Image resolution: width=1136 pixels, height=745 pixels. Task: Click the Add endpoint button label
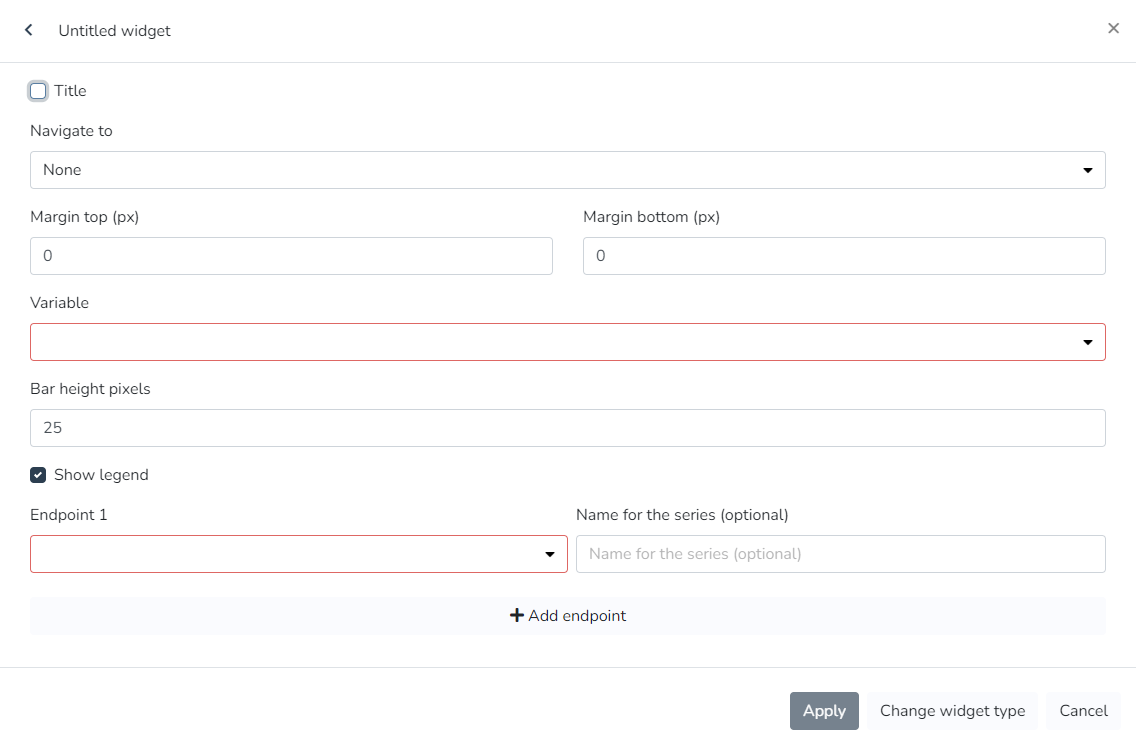[x=577, y=616]
